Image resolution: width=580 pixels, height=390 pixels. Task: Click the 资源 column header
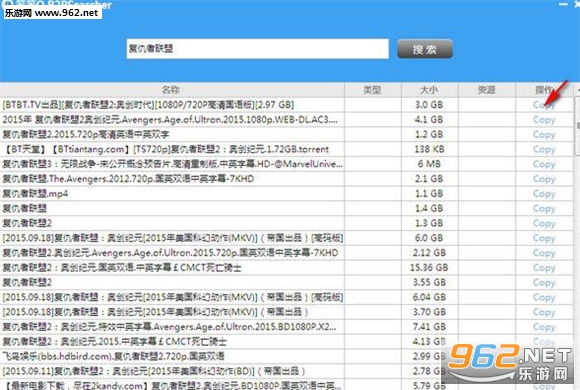(x=487, y=90)
